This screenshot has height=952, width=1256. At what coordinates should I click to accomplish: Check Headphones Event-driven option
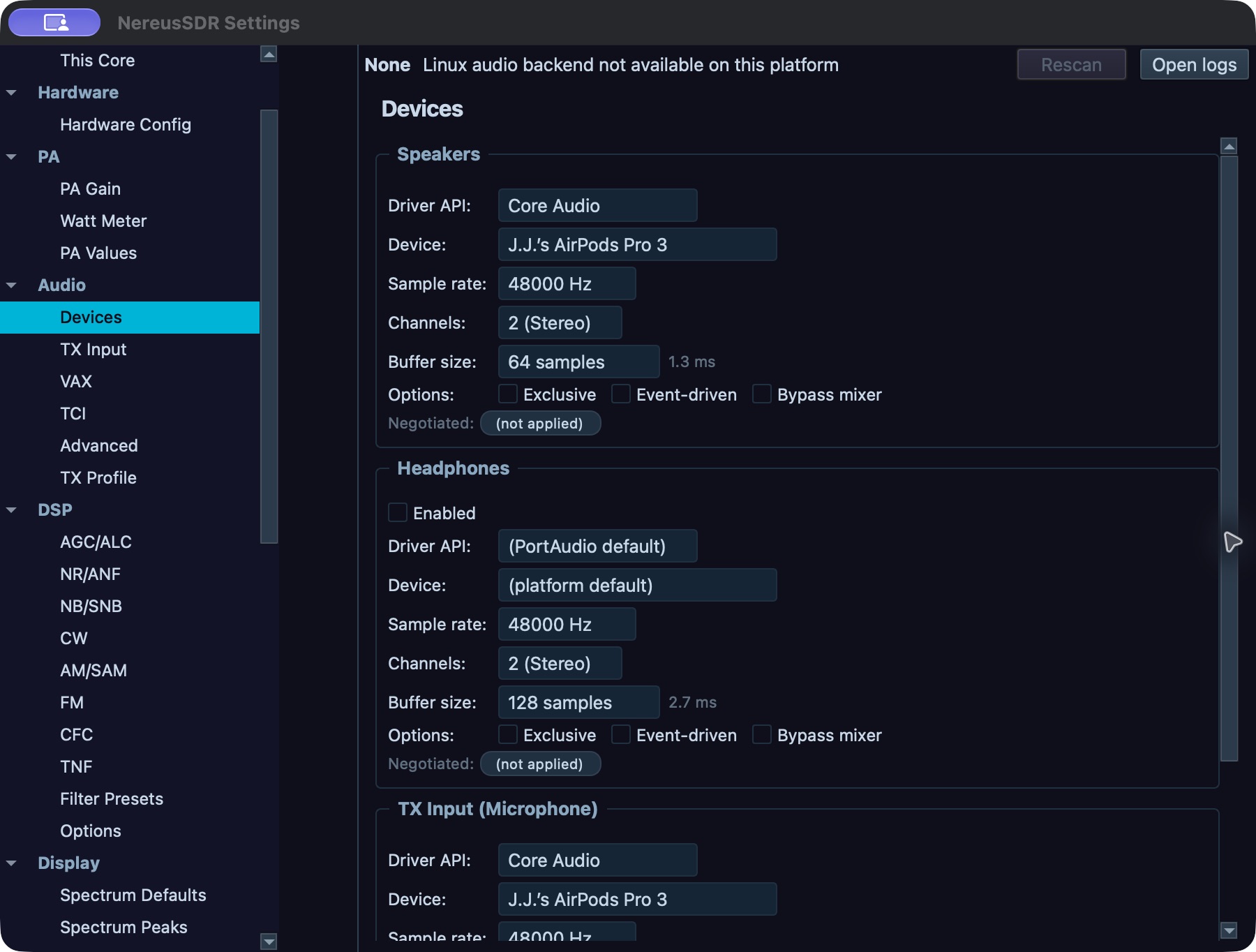tap(621, 735)
